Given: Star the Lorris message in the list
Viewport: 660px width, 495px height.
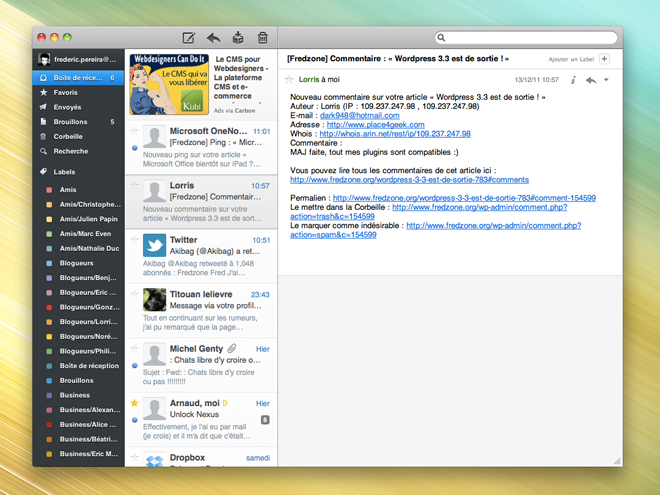Looking at the screenshot, I should [135, 185].
